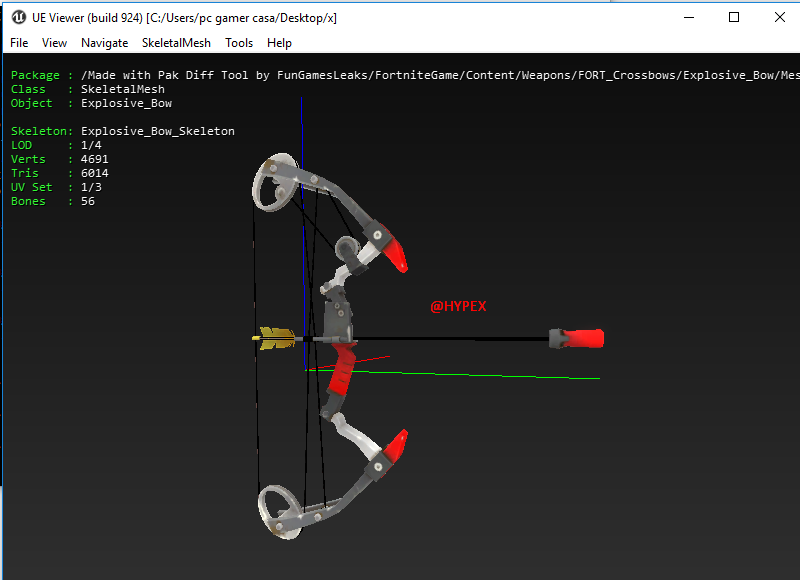This screenshot has width=800, height=580.
Task: Open the File menu
Action: tap(19, 43)
